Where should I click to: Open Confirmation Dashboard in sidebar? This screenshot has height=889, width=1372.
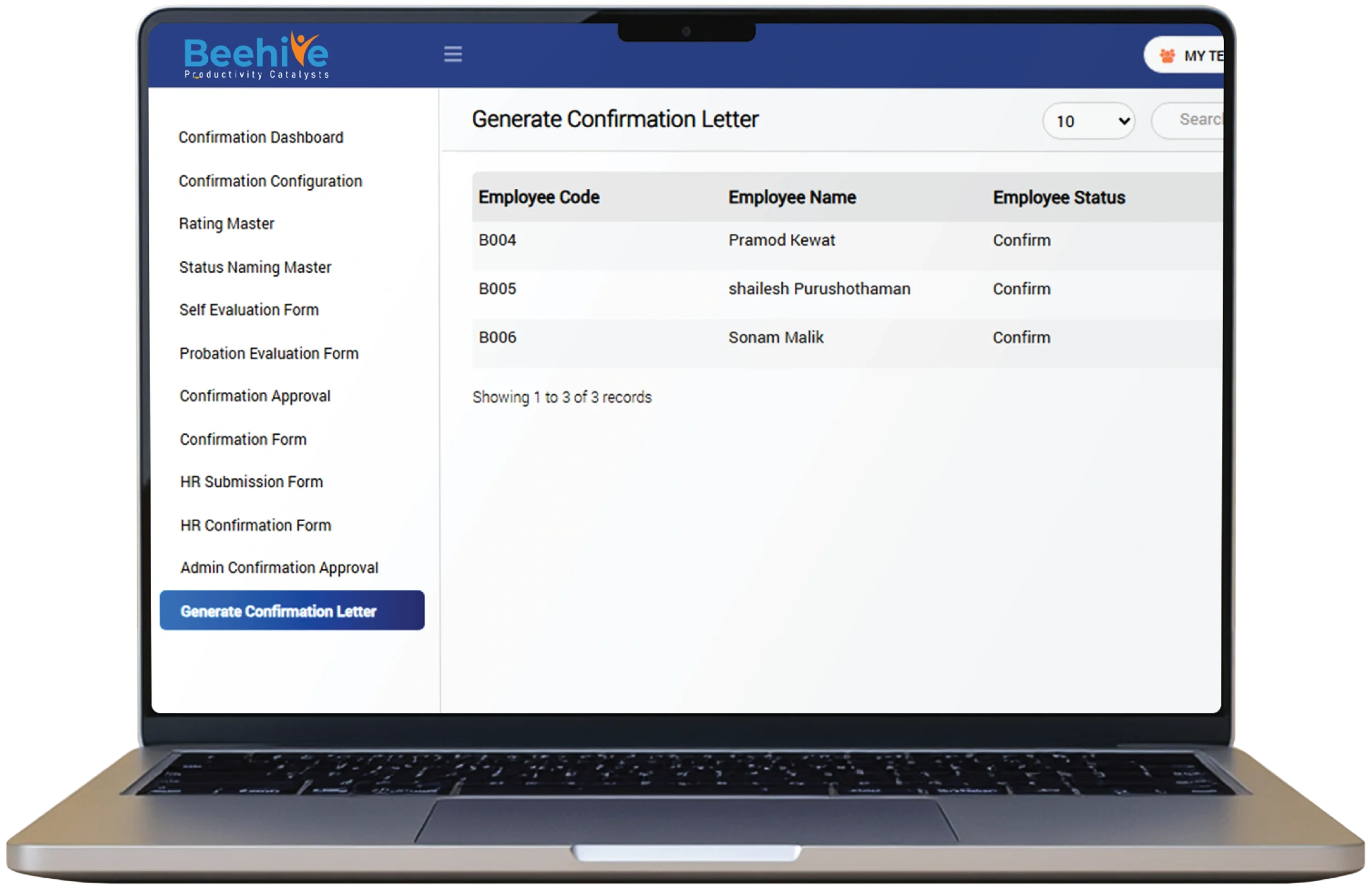[260, 137]
